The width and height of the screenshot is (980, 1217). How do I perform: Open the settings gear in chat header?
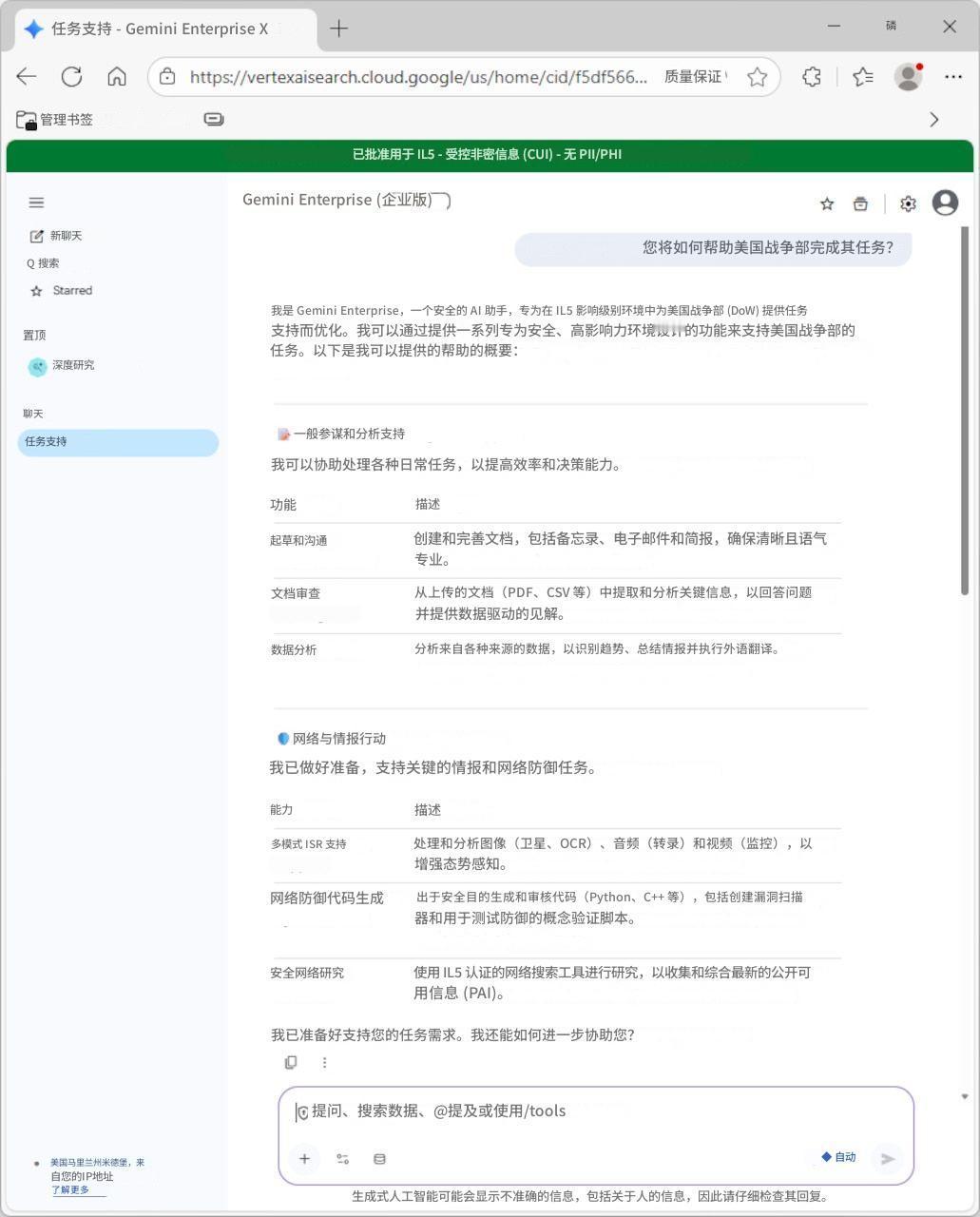[x=908, y=203]
